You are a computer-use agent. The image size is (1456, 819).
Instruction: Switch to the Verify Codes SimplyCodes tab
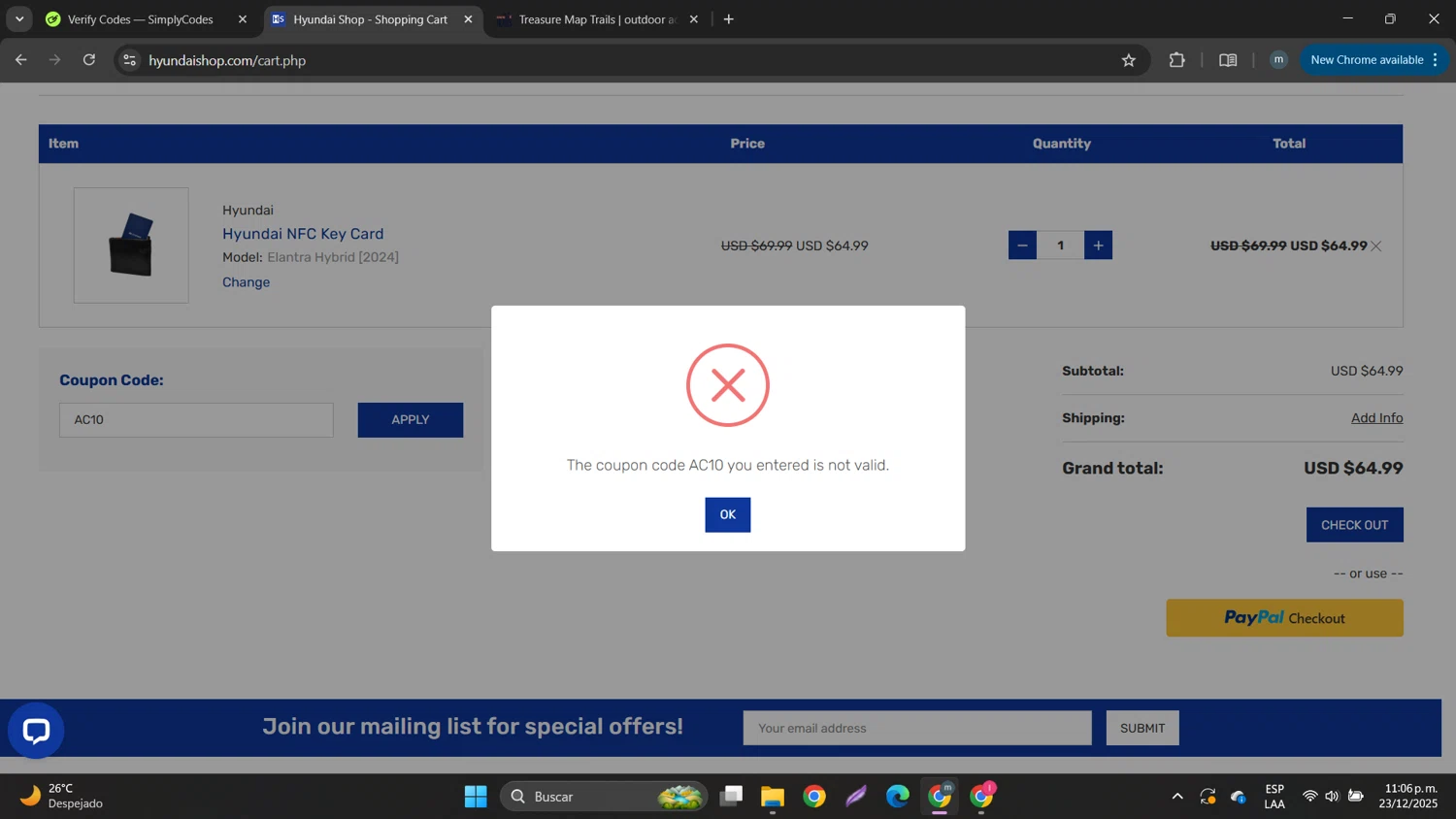141,19
